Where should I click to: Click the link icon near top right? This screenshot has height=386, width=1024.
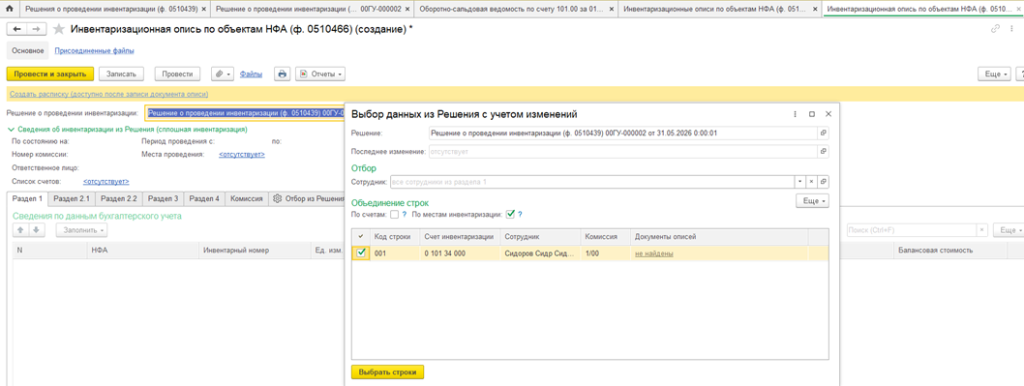click(996, 29)
